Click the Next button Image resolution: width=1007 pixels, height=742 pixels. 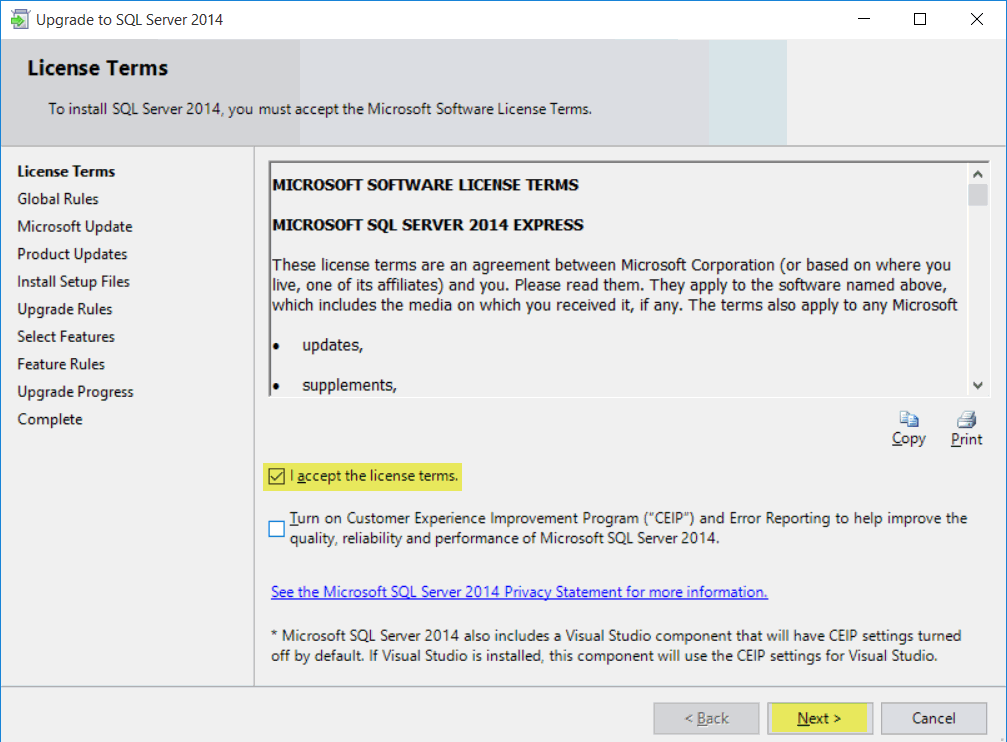[819, 718]
